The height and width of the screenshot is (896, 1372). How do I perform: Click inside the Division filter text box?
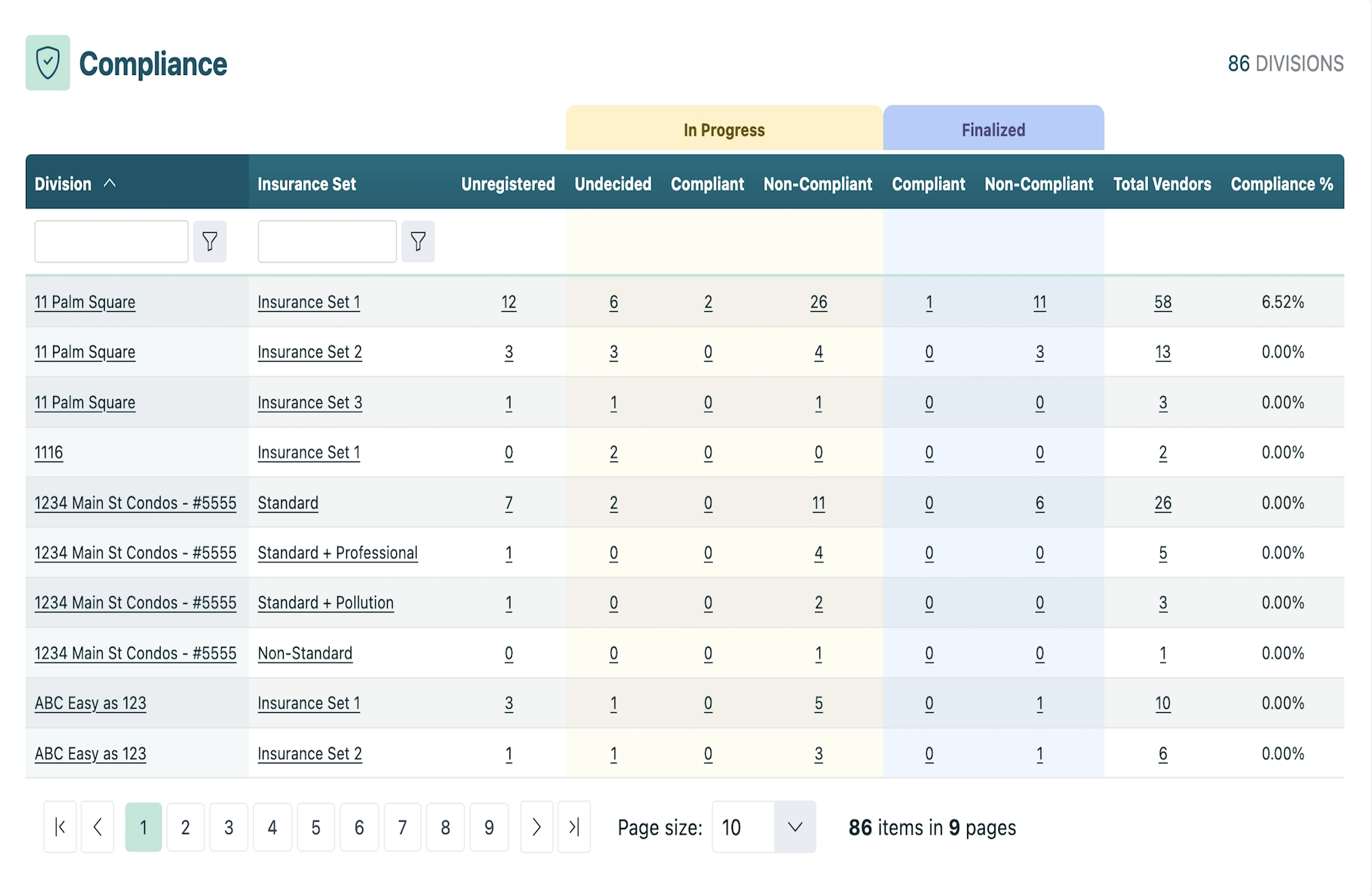(x=111, y=241)
